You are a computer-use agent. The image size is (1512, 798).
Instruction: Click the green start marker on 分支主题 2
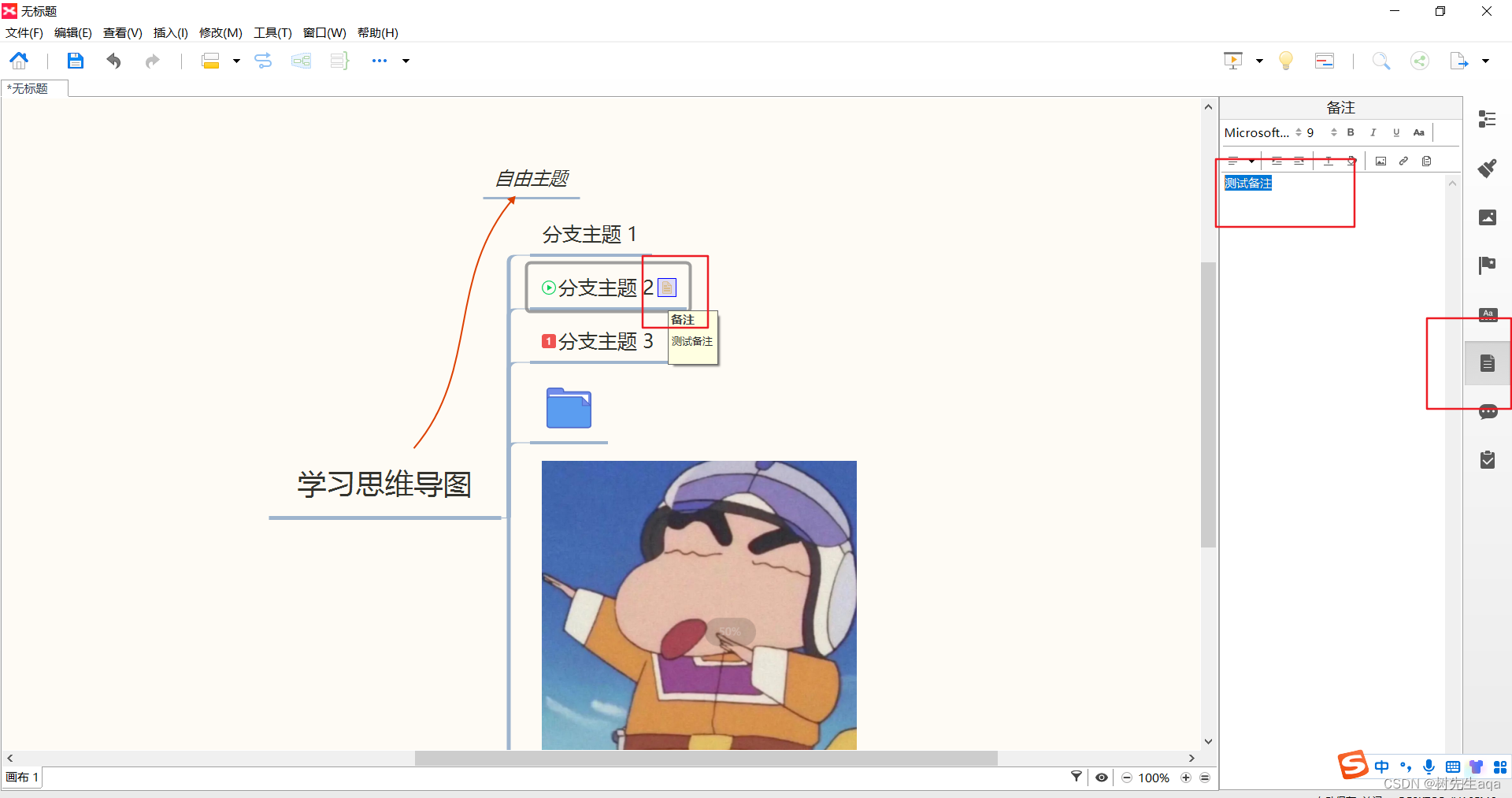coord(549,288)
